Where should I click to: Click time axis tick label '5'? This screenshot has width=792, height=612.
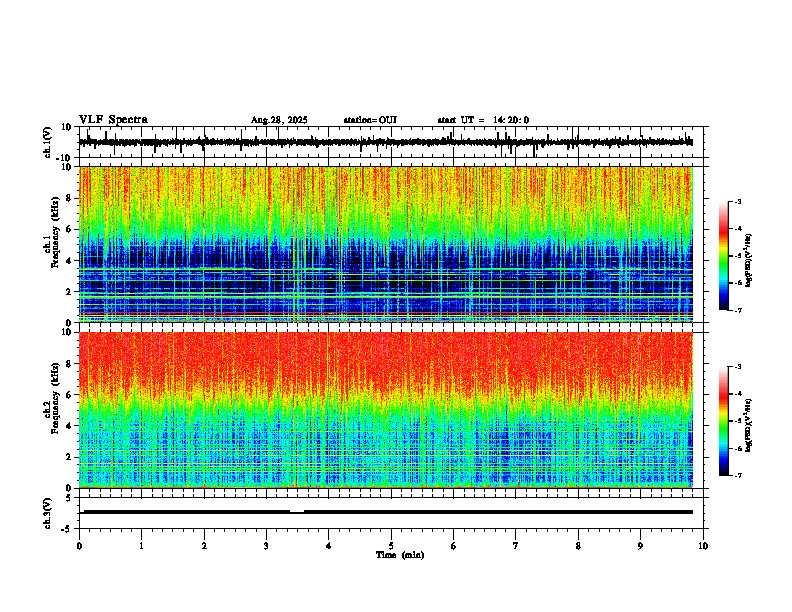tap(391, 546)
